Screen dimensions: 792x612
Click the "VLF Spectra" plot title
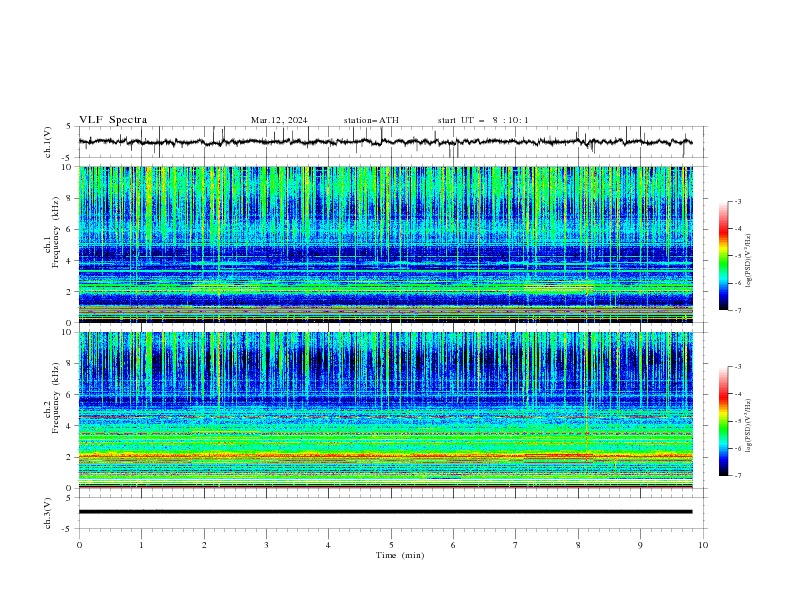(x=113, y=120)
